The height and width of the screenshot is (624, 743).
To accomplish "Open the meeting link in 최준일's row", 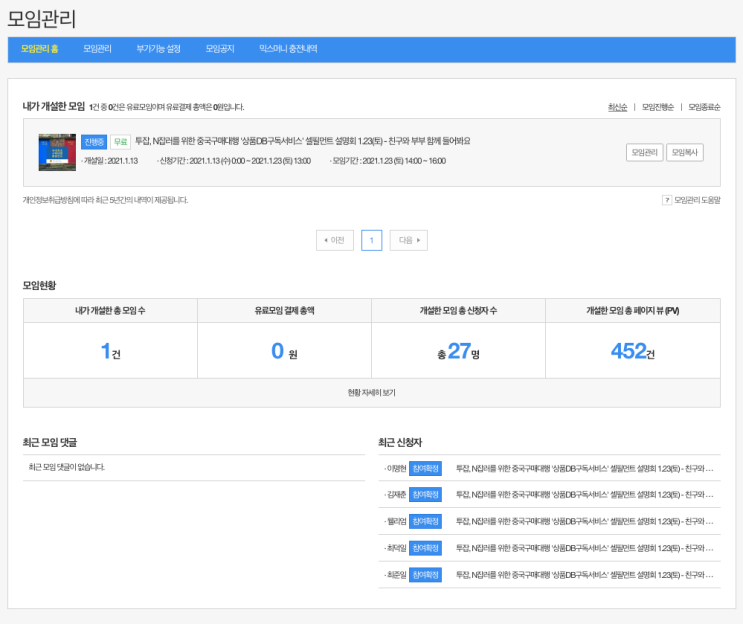I will pyautogui.click(x=585, y=575).
